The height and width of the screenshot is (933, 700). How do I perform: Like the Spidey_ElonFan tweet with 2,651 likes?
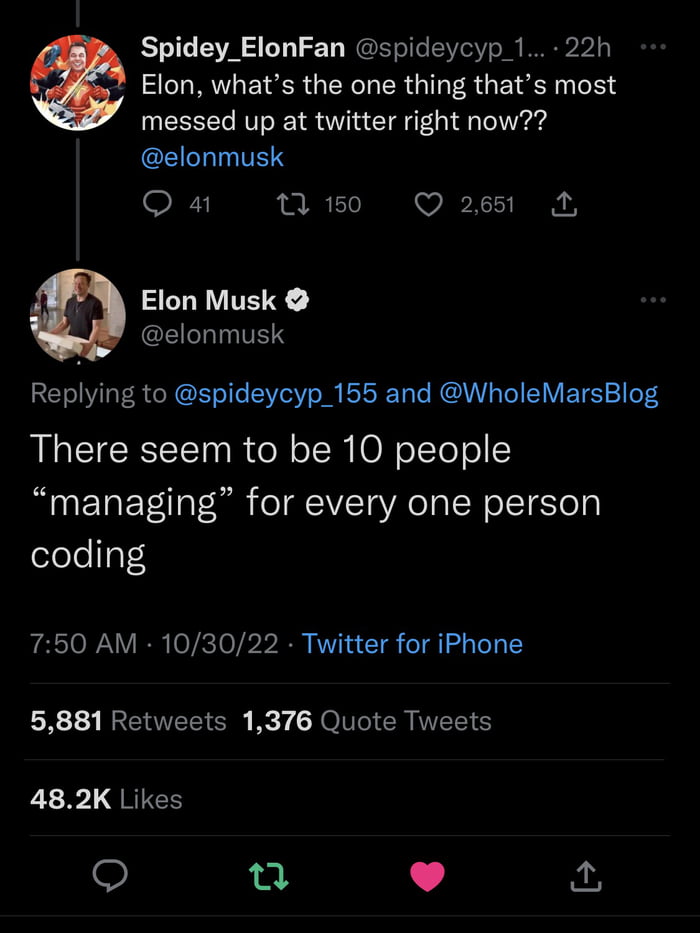point(429,204)
